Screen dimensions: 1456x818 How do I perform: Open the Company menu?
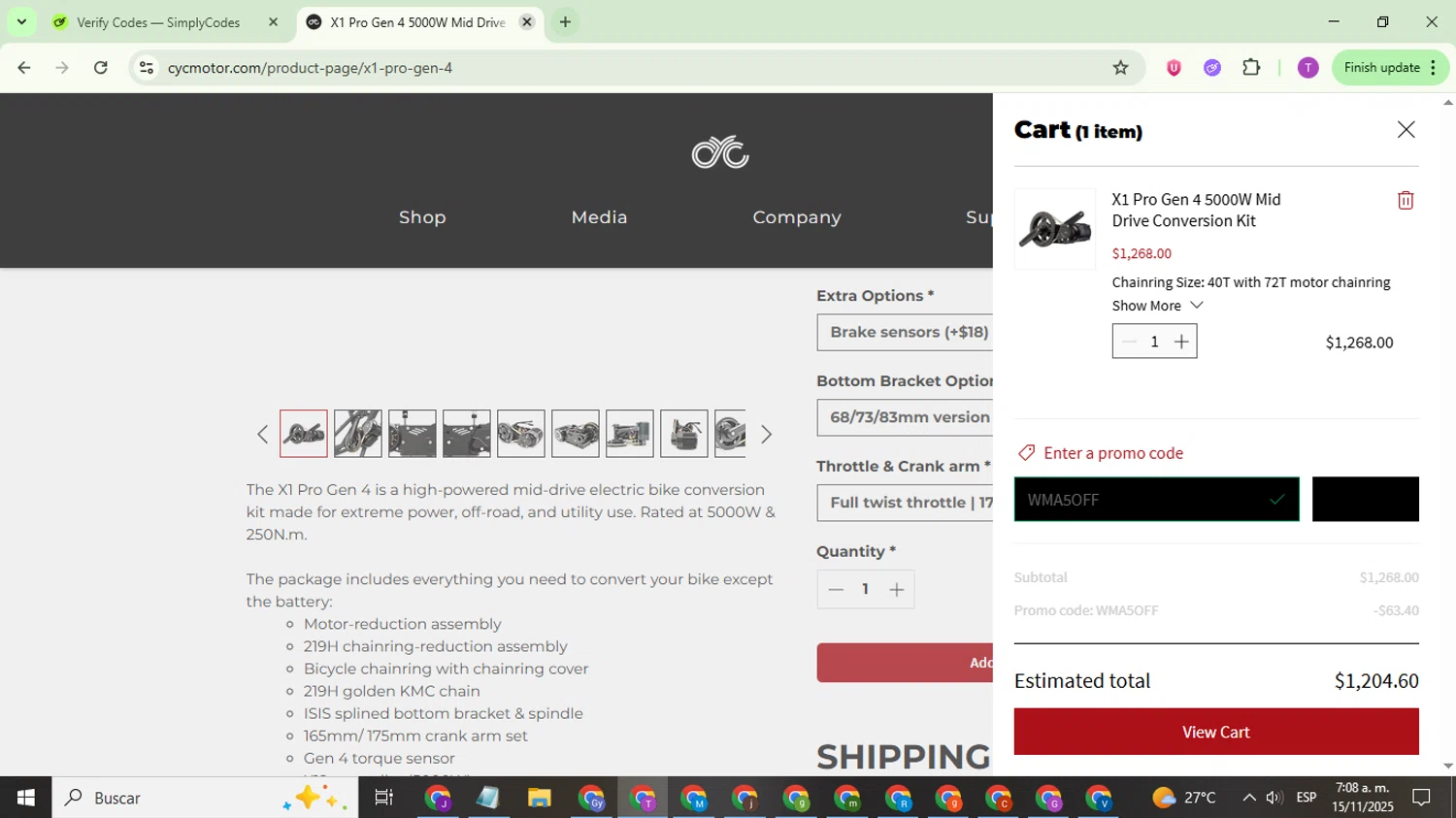[x=797, y=217]
